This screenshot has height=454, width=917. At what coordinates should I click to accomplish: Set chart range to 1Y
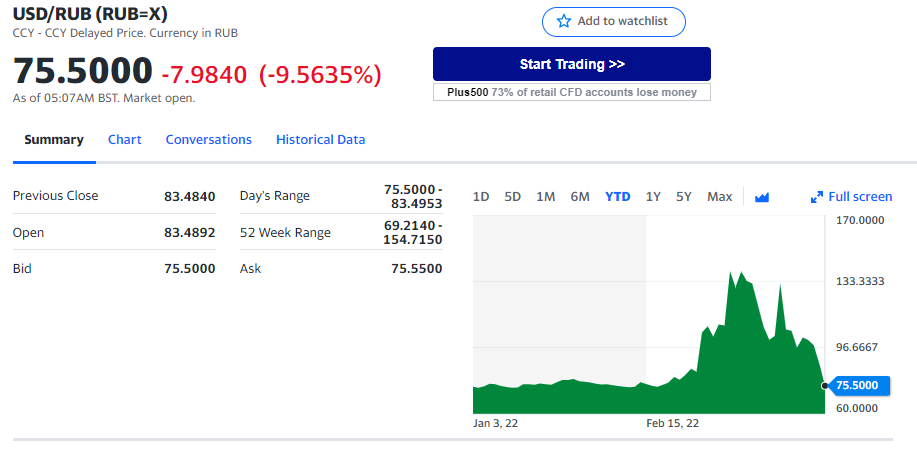pos(653,197)
